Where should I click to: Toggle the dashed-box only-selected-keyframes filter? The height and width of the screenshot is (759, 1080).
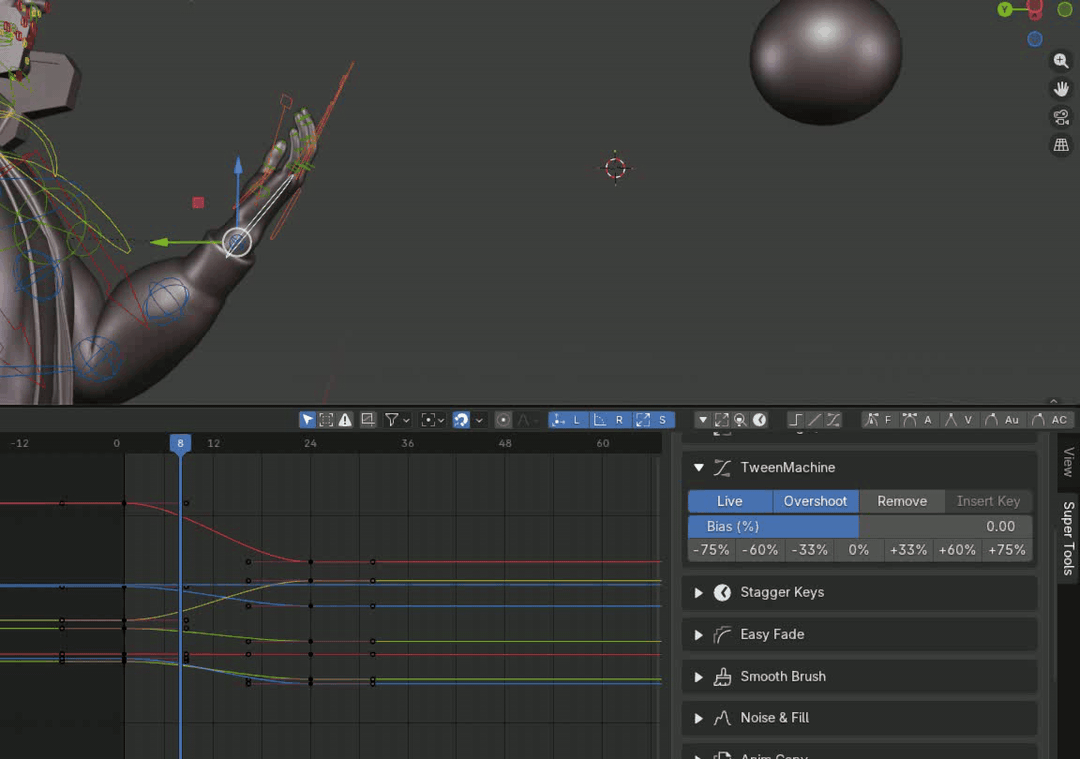(326, 419)
